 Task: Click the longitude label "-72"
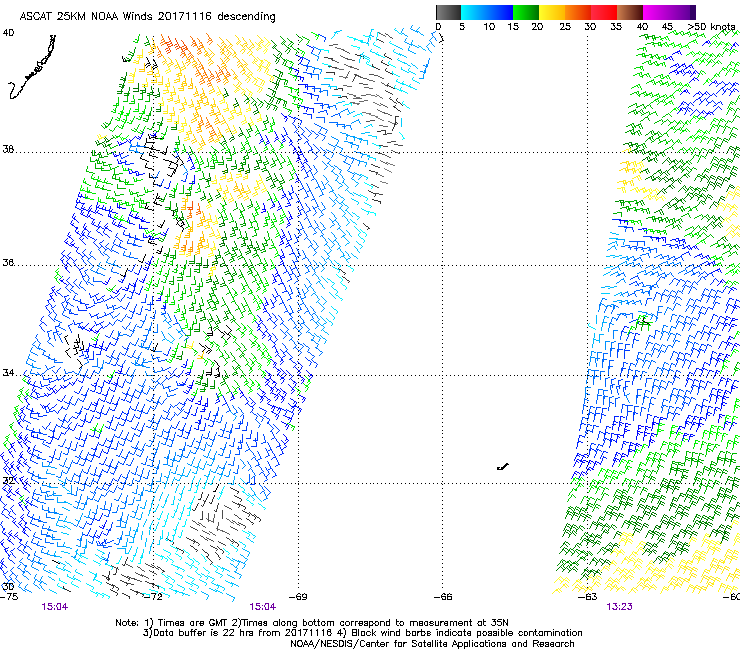click(153, 597)
